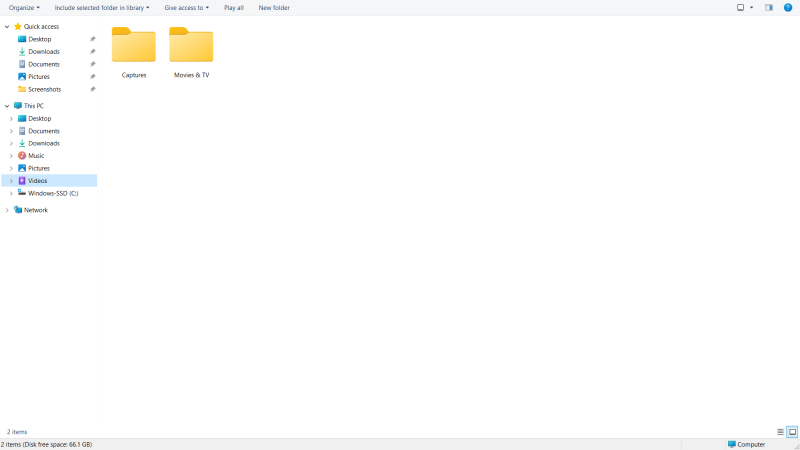The width and height of the screenshot is (800, 450).
Task: Select Quick access star icon
Action: coord(18,27)
